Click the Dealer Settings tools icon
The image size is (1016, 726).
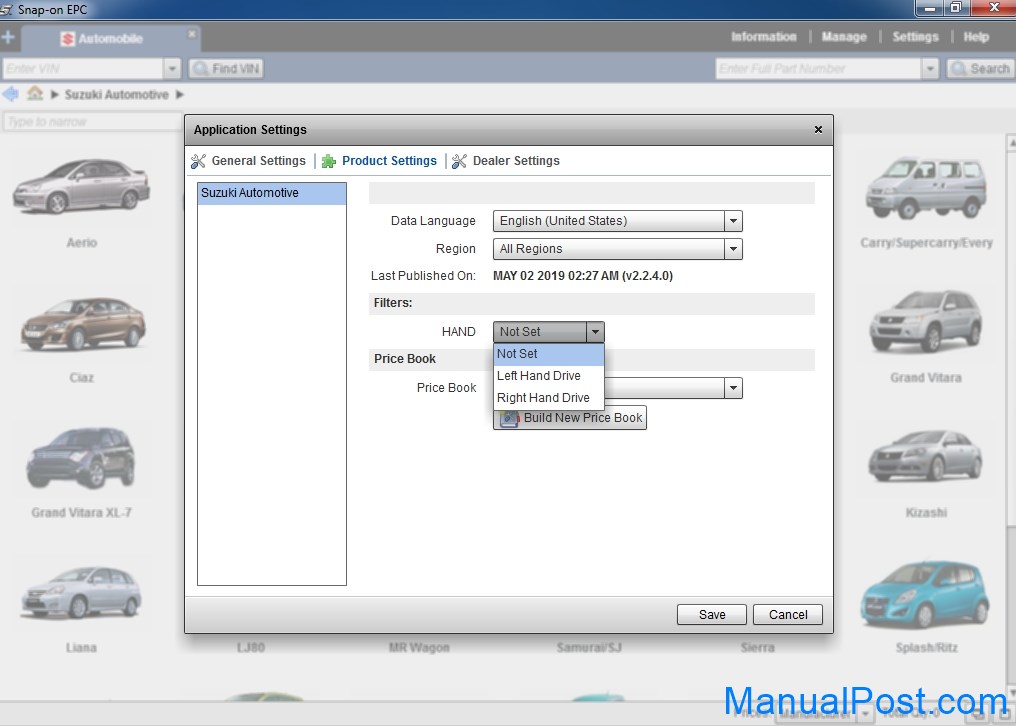[459, 161]
